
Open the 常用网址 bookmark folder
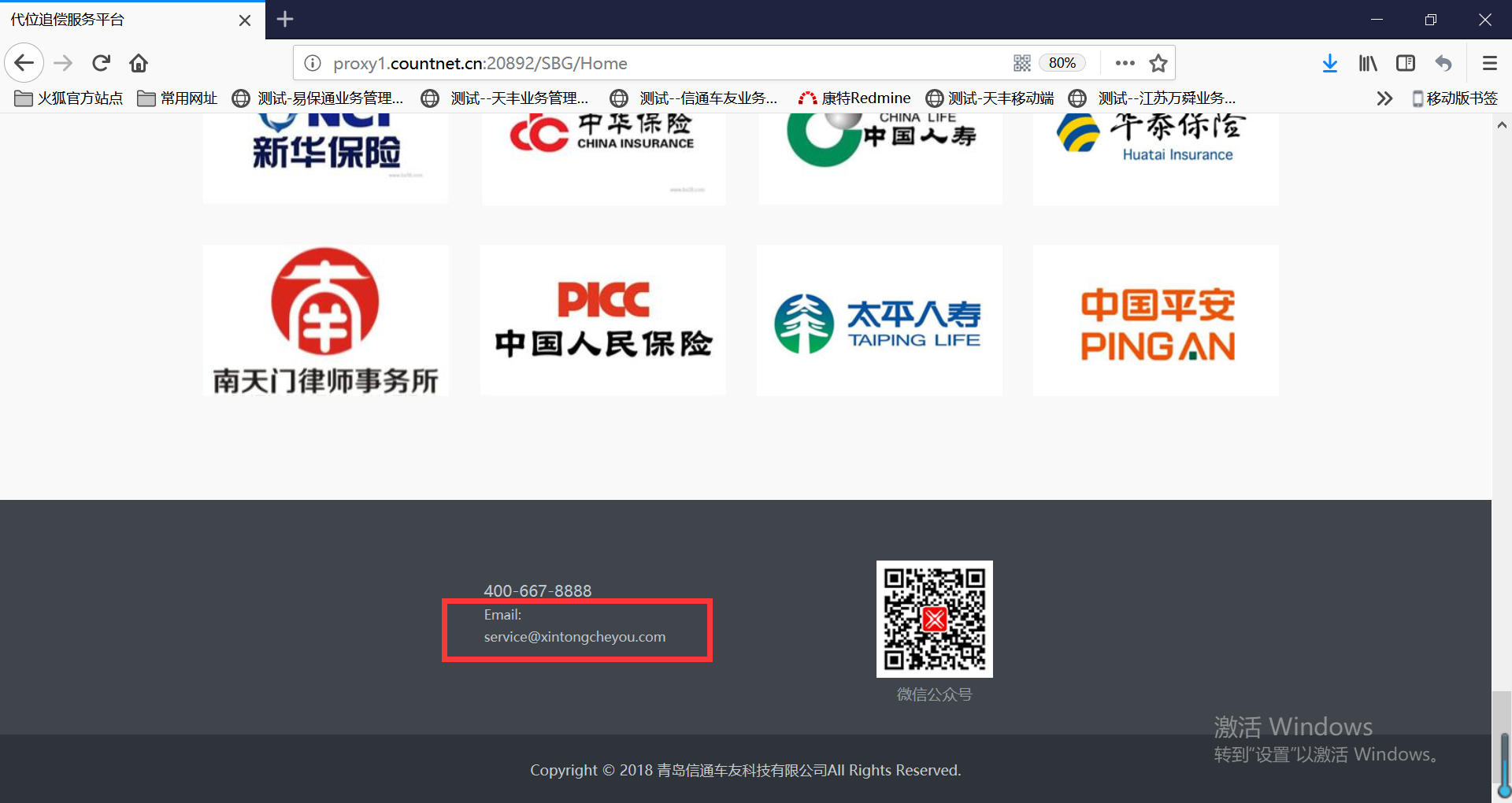(177, 98)
